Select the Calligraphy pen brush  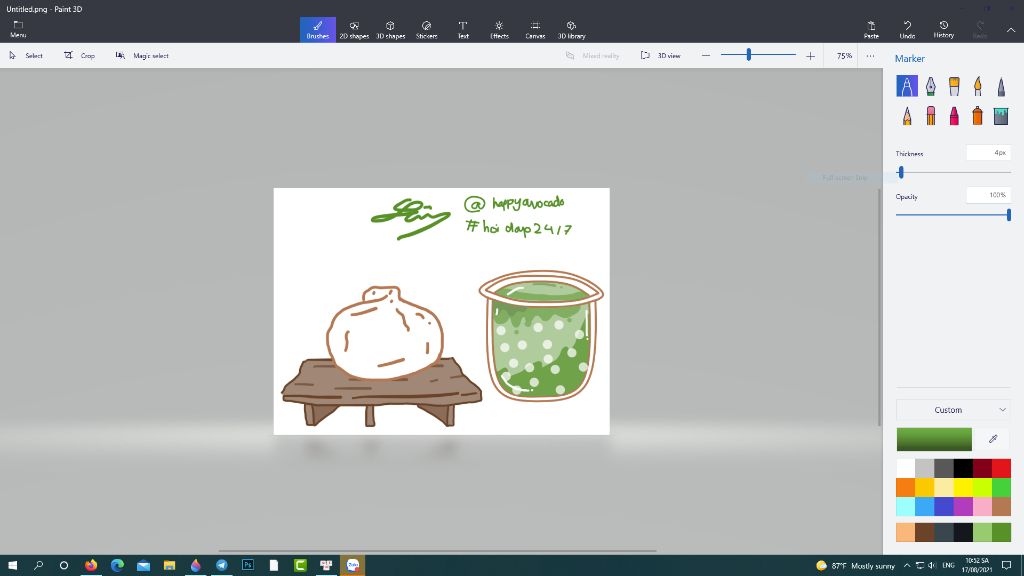(x=931, y=86)
